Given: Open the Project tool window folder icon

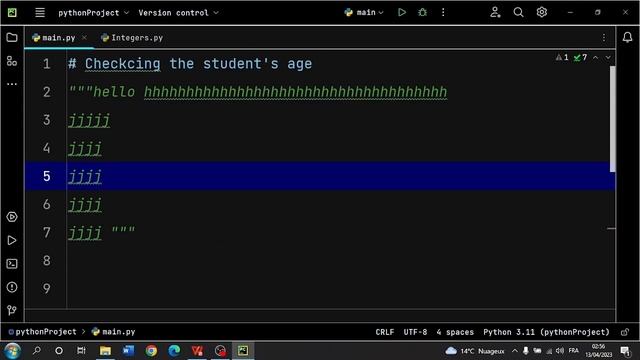Looking at the screenshot, I should (12, 38).
